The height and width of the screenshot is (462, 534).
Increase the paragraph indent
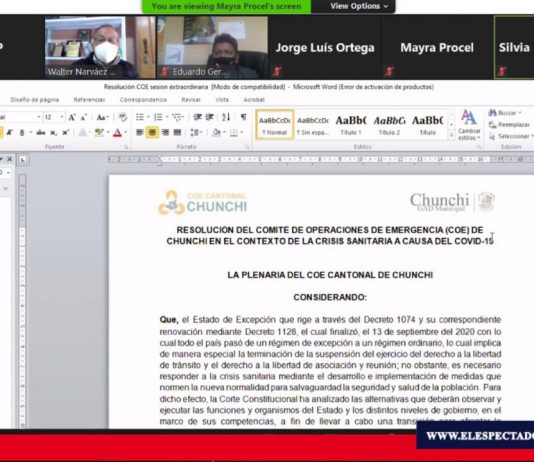click(x=210, y=117)
